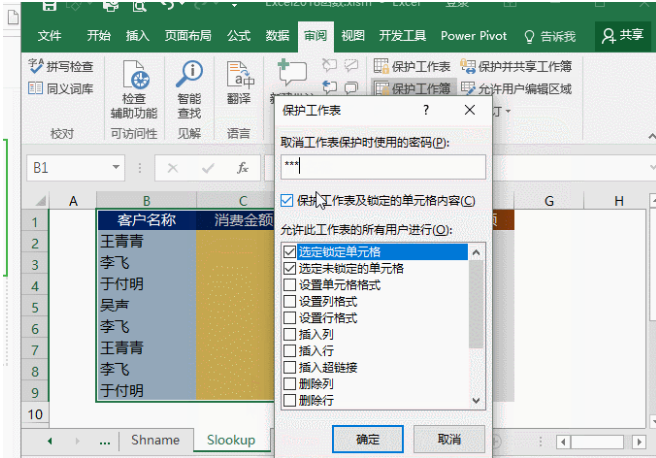Click the formula bar fx insert function icon

[242, 168]
